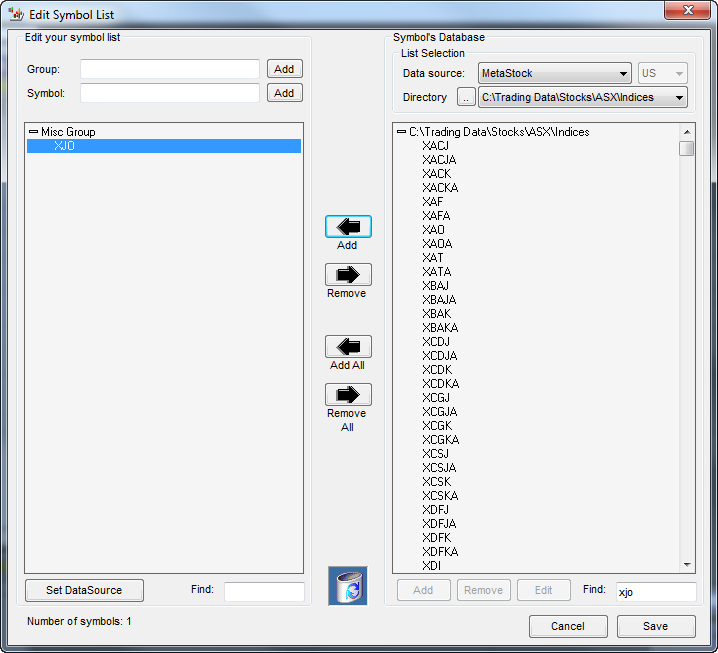Click into the Symbol text field
This screenshot has height=653, width=718.
tap(169, 93)
